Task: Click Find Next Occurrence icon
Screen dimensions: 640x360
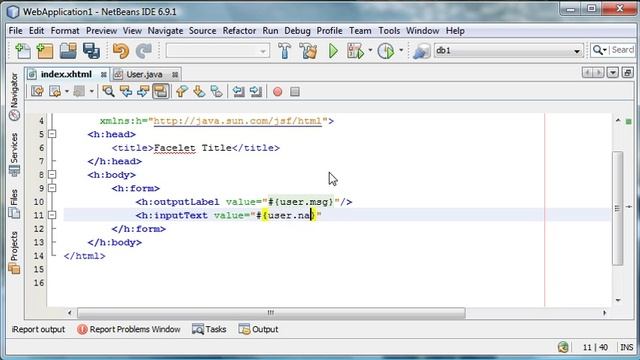Action: (x=143, y=91)
